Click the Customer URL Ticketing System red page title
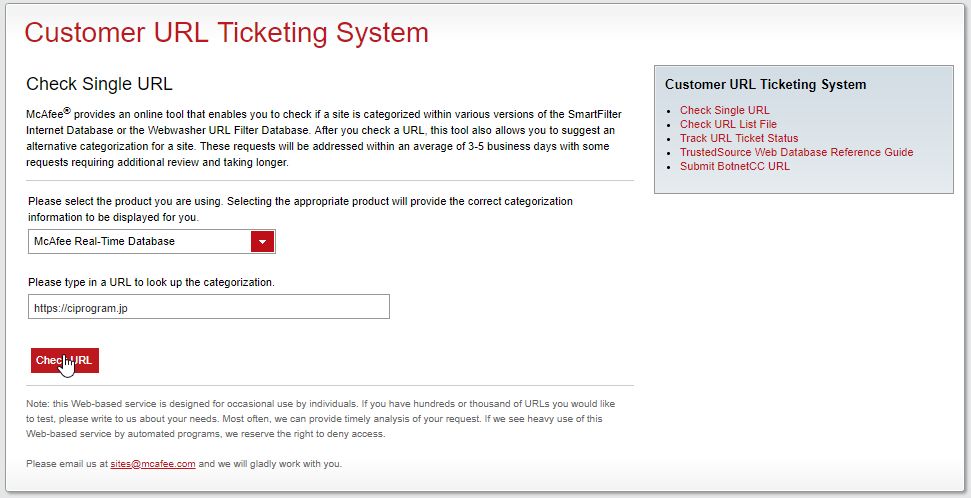The height and width of the screenshot is (498, 971). point(227,32)
